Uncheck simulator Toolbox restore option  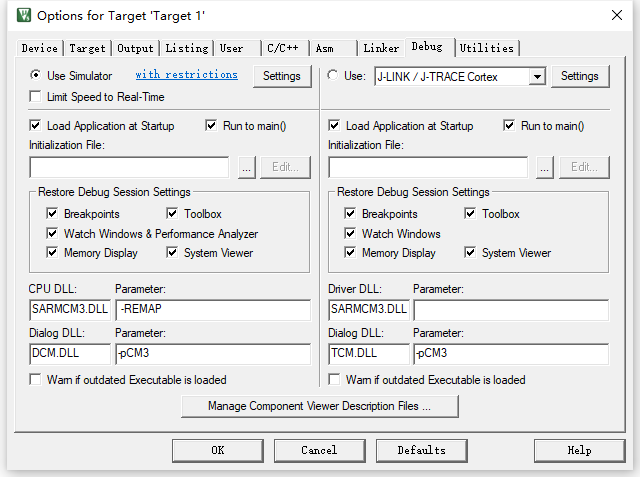pyautogui.click(x=172, y=213)
